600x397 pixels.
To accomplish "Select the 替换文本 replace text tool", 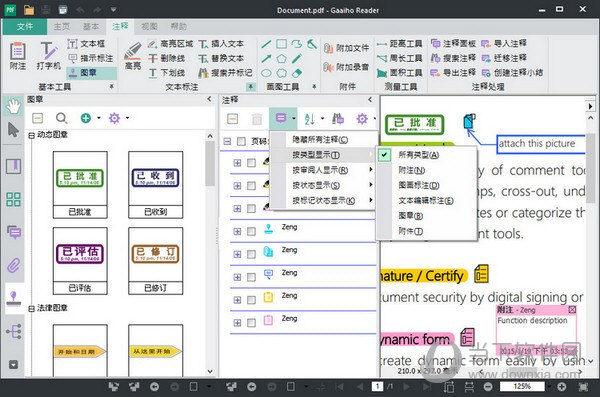I will (x=221, y=58).
